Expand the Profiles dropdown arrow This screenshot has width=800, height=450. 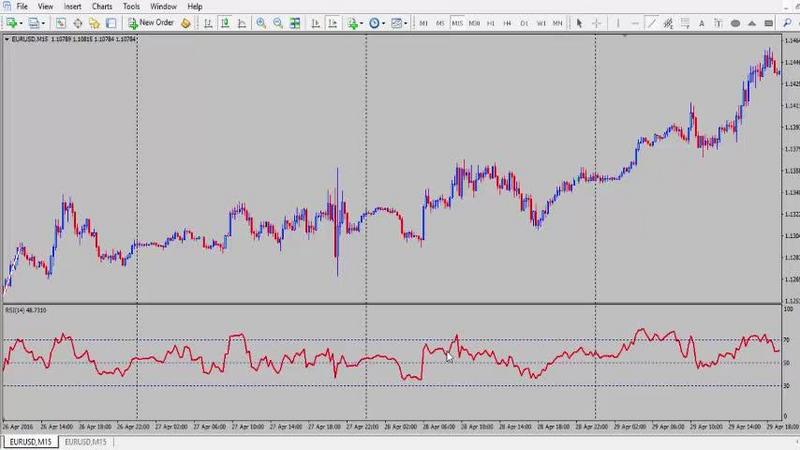click(43, 23)
